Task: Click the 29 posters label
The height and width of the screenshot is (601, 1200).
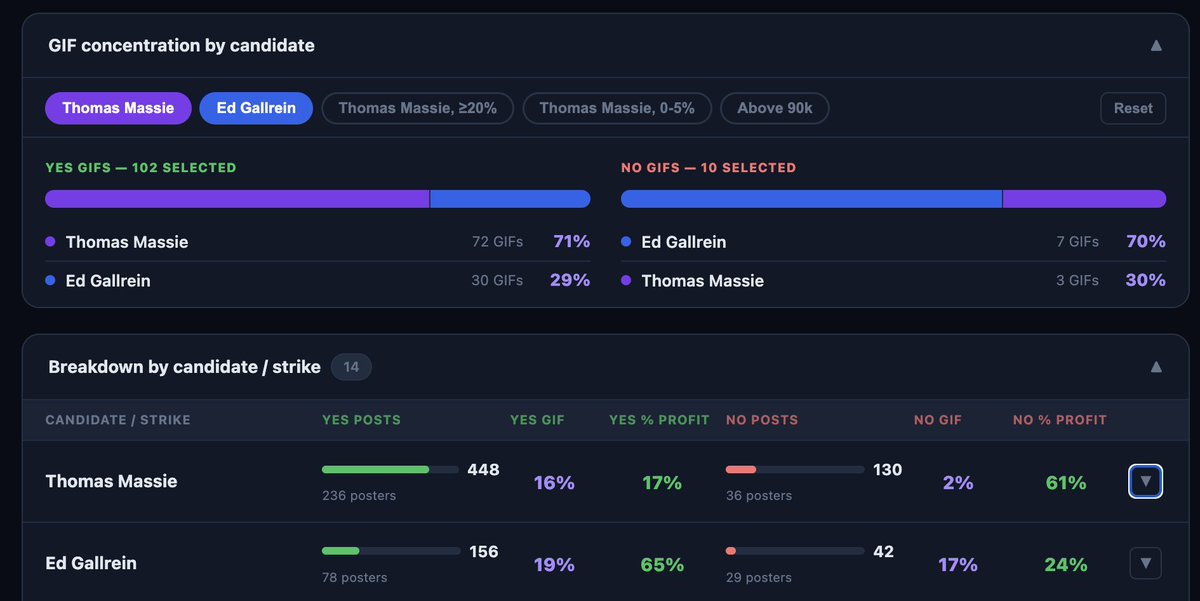Action: (x=759, y=577)
